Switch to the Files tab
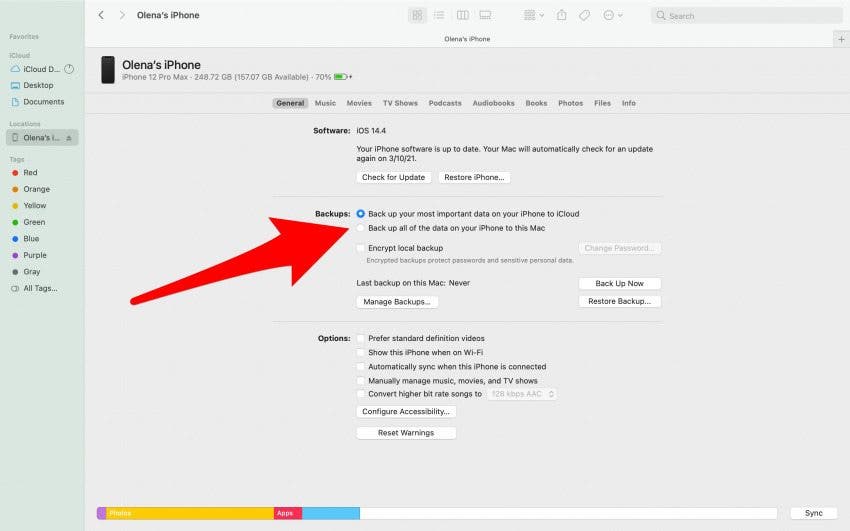The height and width of the screenshot is (531, 850). point(602,103)
